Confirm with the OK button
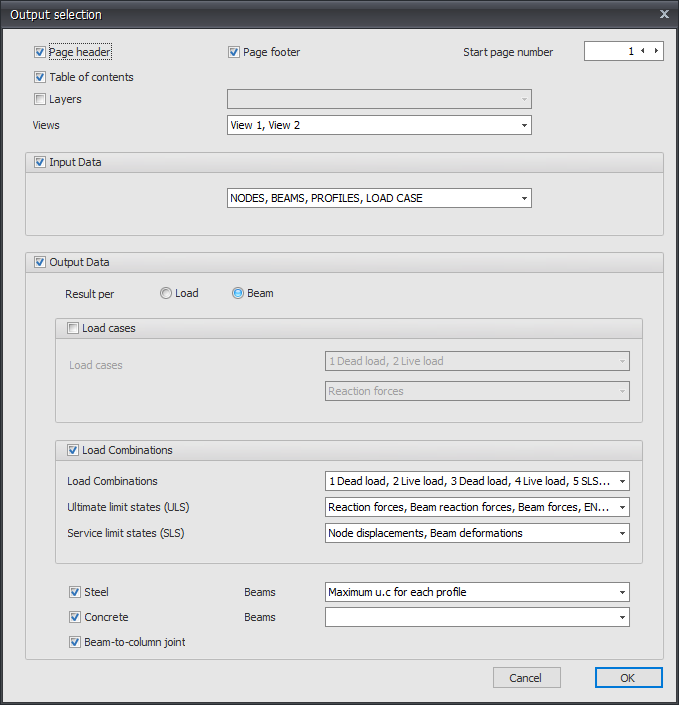The width and height of the screenshot is (679, 705). 629,678
